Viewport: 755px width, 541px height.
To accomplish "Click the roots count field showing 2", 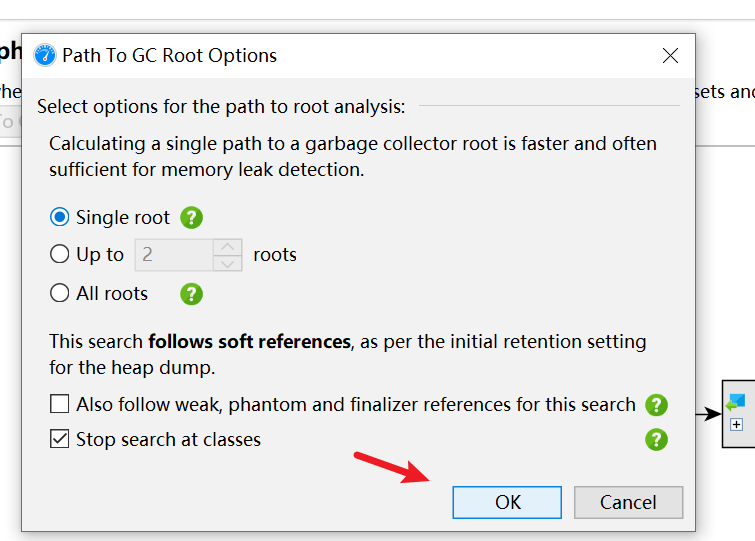I will tap(174, 255).
